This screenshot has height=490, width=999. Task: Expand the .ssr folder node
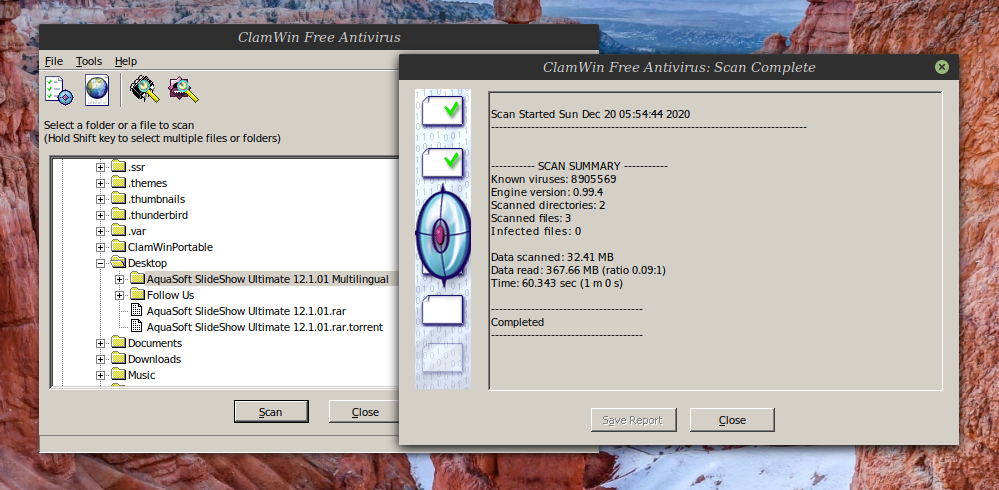pos(101,168)
